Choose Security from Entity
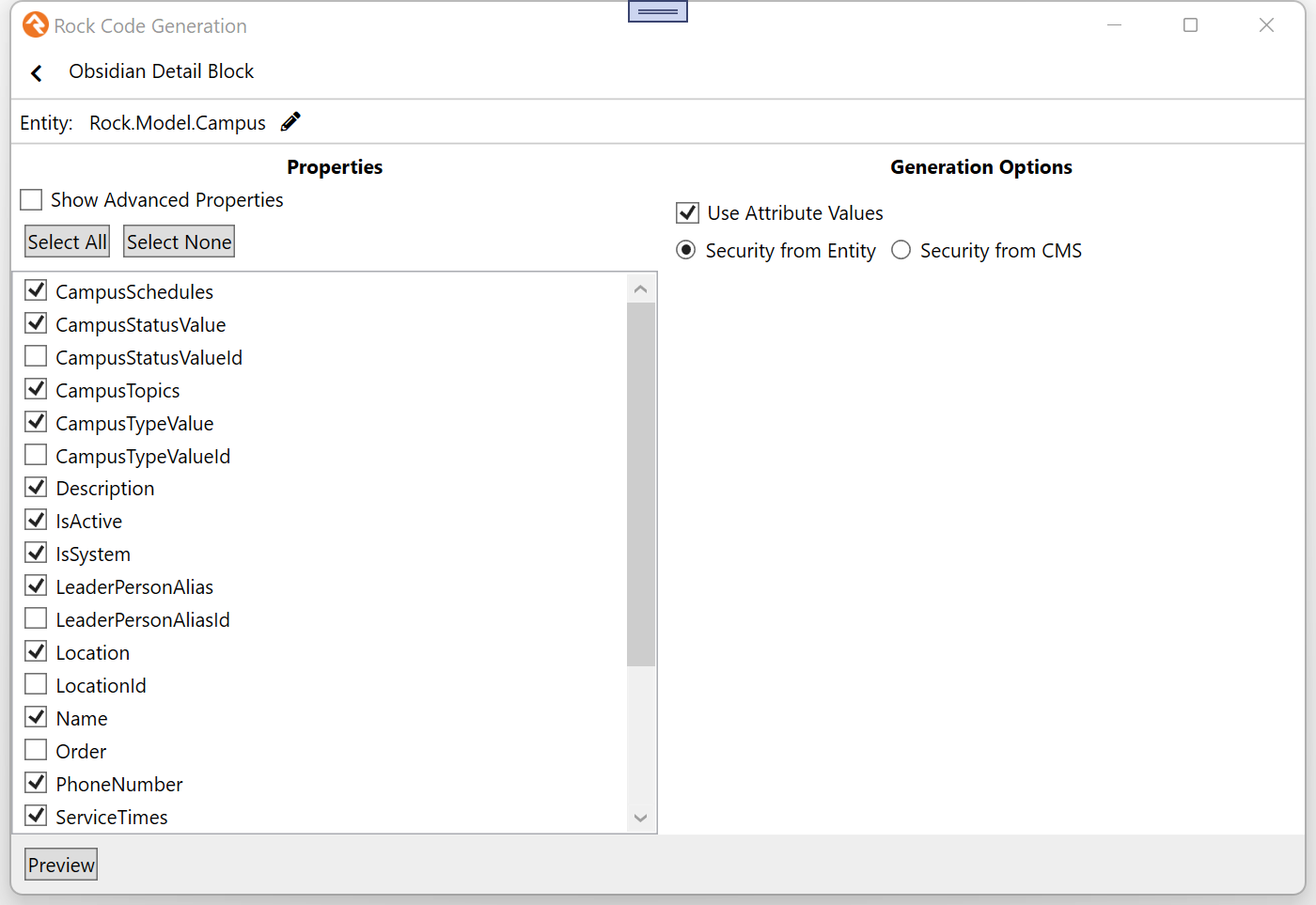 [x=686, y=250]
